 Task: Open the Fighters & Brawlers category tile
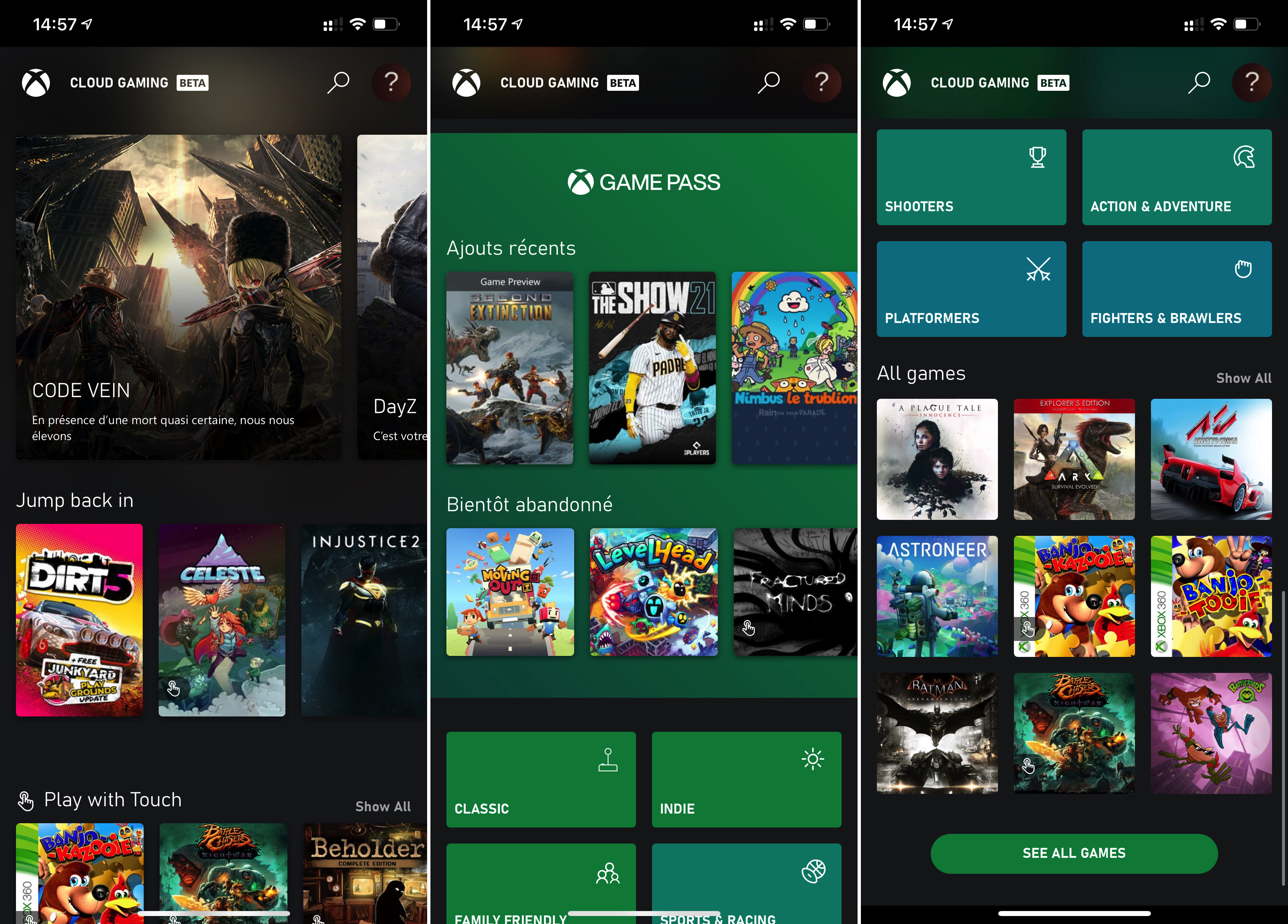tap(1177, 289)
